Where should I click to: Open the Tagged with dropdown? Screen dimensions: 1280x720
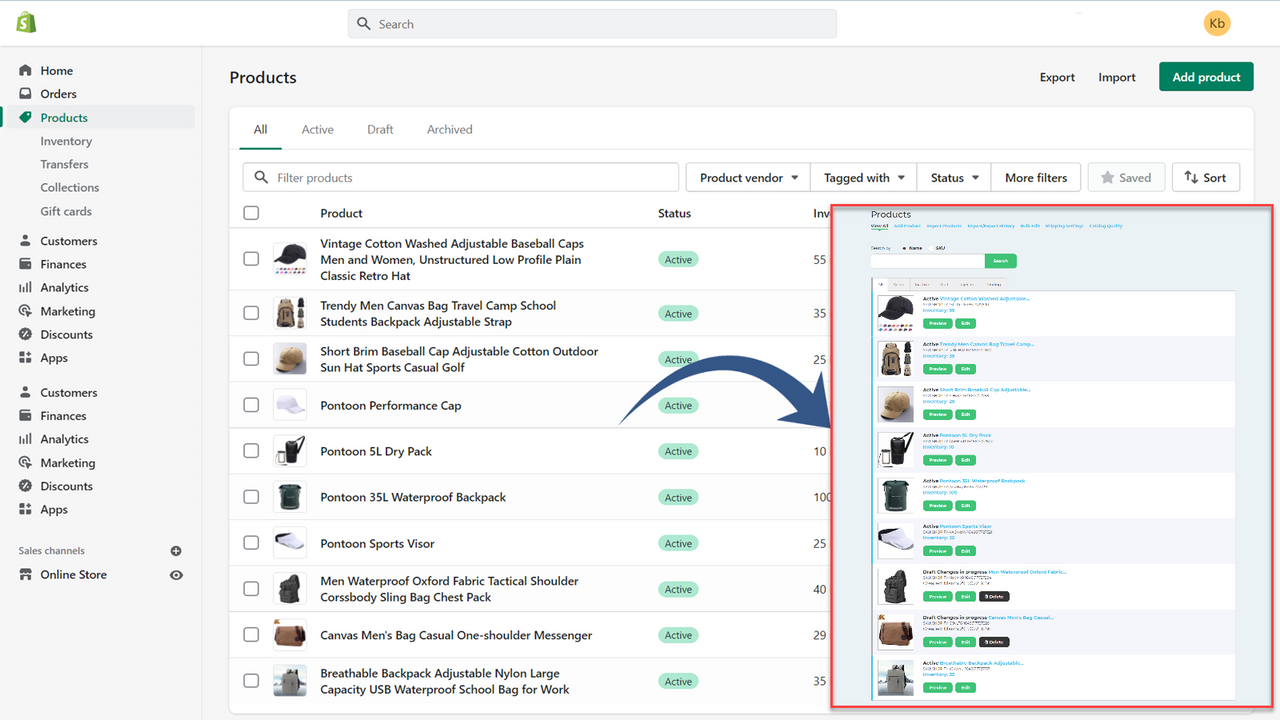point(864,178)
